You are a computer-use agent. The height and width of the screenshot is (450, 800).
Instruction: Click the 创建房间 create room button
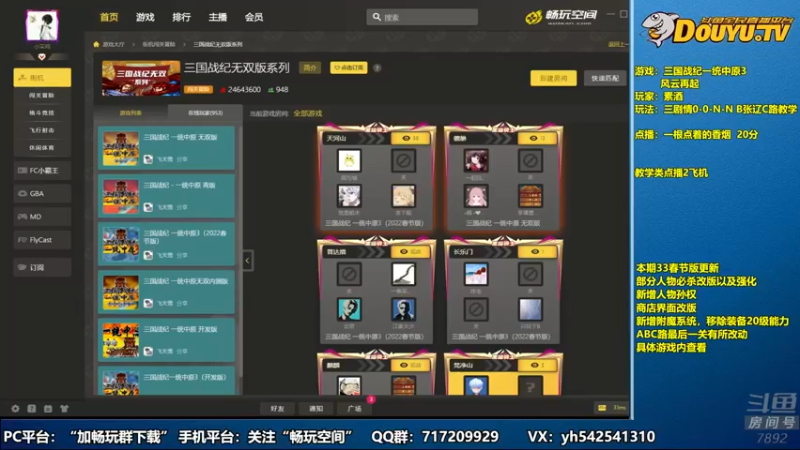coord(554,78)
